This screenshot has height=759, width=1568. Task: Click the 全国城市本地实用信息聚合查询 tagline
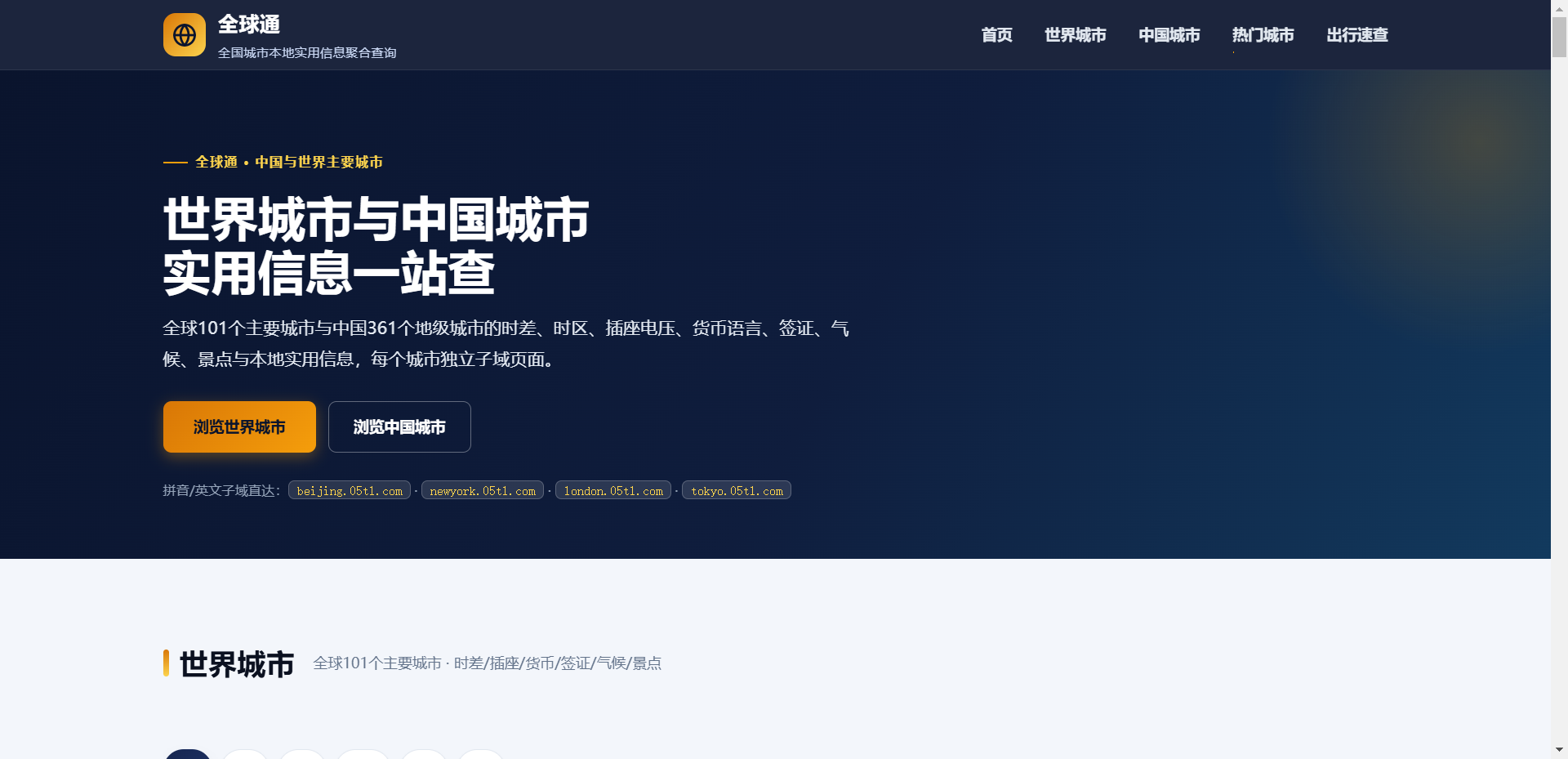pyautogui.click(x=307, y=52)
